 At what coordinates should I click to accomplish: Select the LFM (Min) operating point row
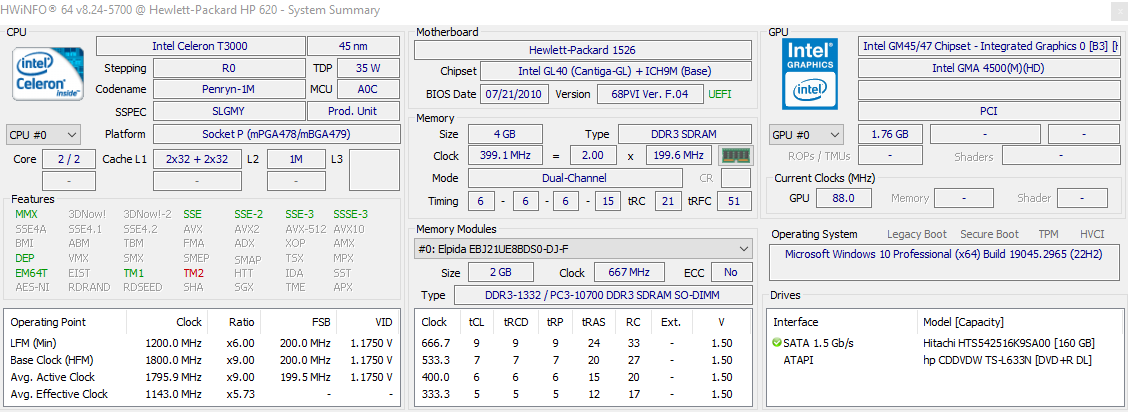200,343
